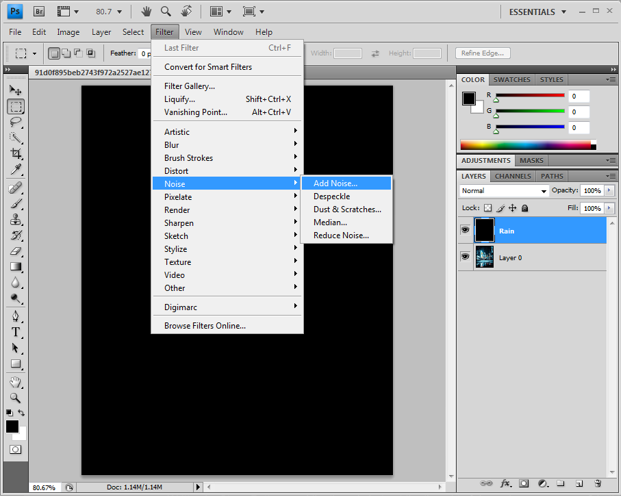Click the foreground color swatch in toolbar
Screen dimensions: 621x496
pos(12,427)
